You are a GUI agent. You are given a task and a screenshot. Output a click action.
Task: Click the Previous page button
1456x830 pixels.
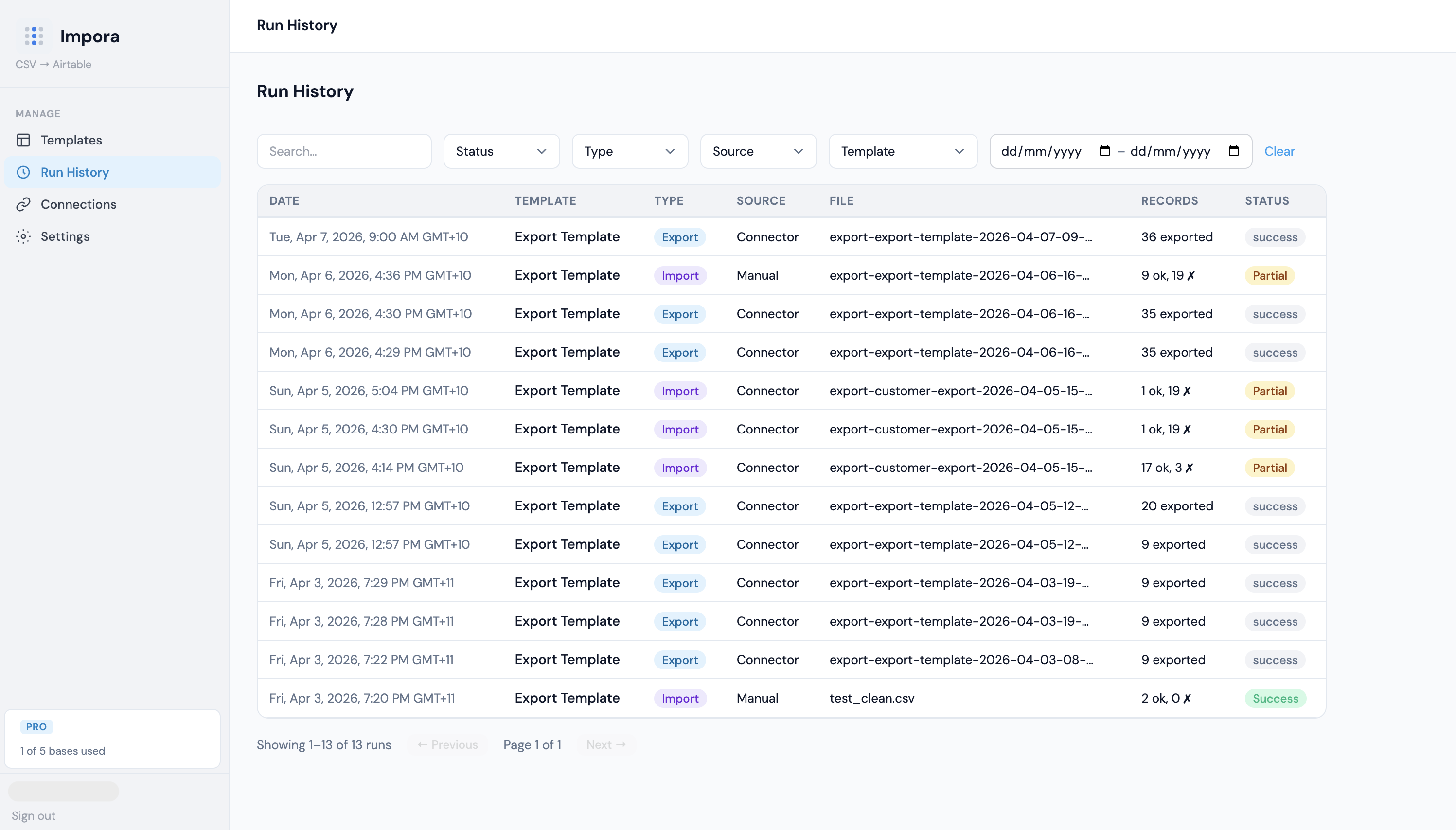click(x=447, y=744)
